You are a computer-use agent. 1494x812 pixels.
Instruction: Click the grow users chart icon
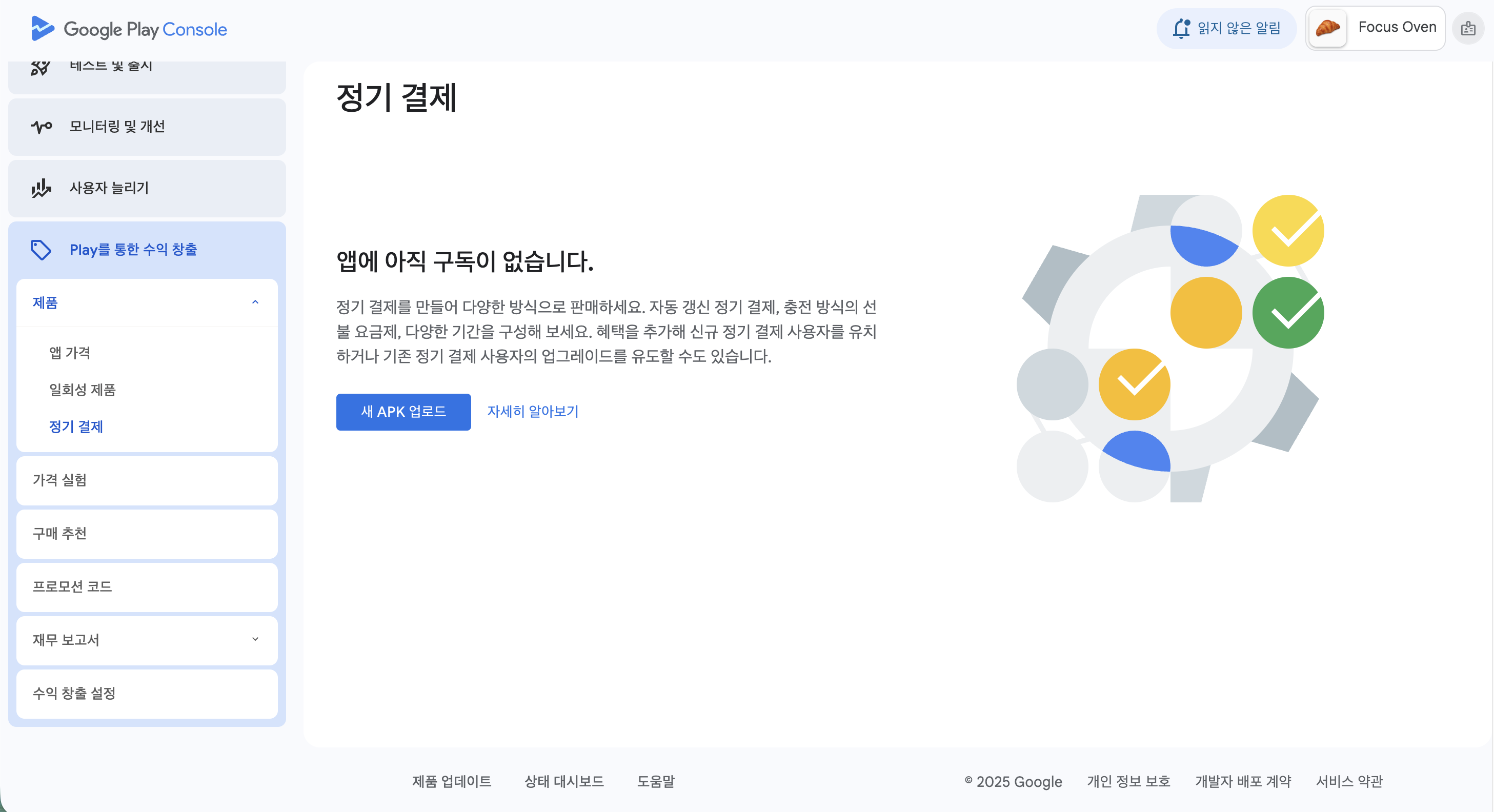41,189
